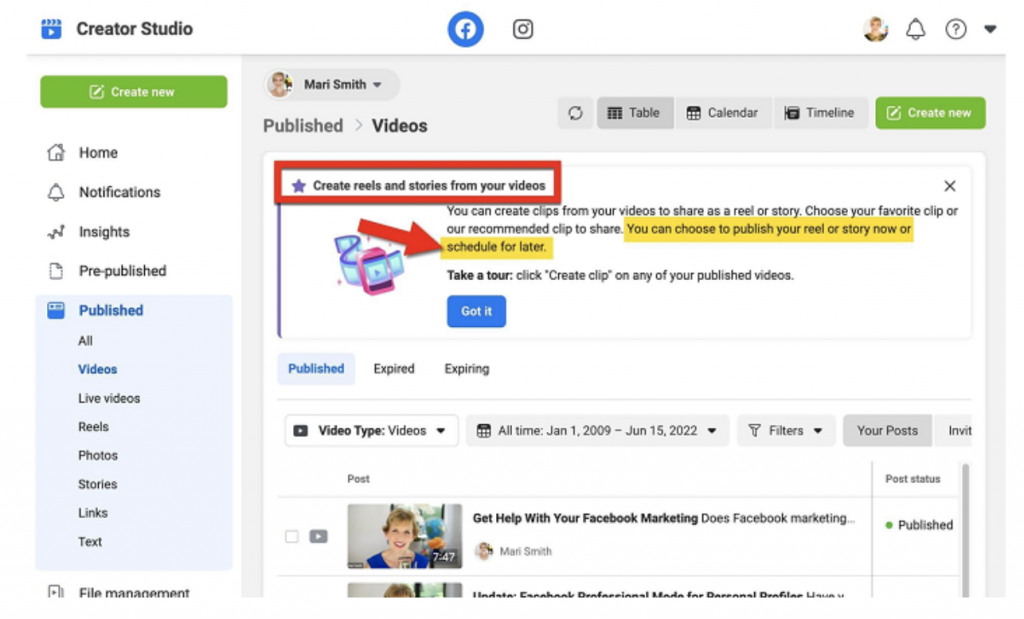Open Photos under Published

pos(98,456)
